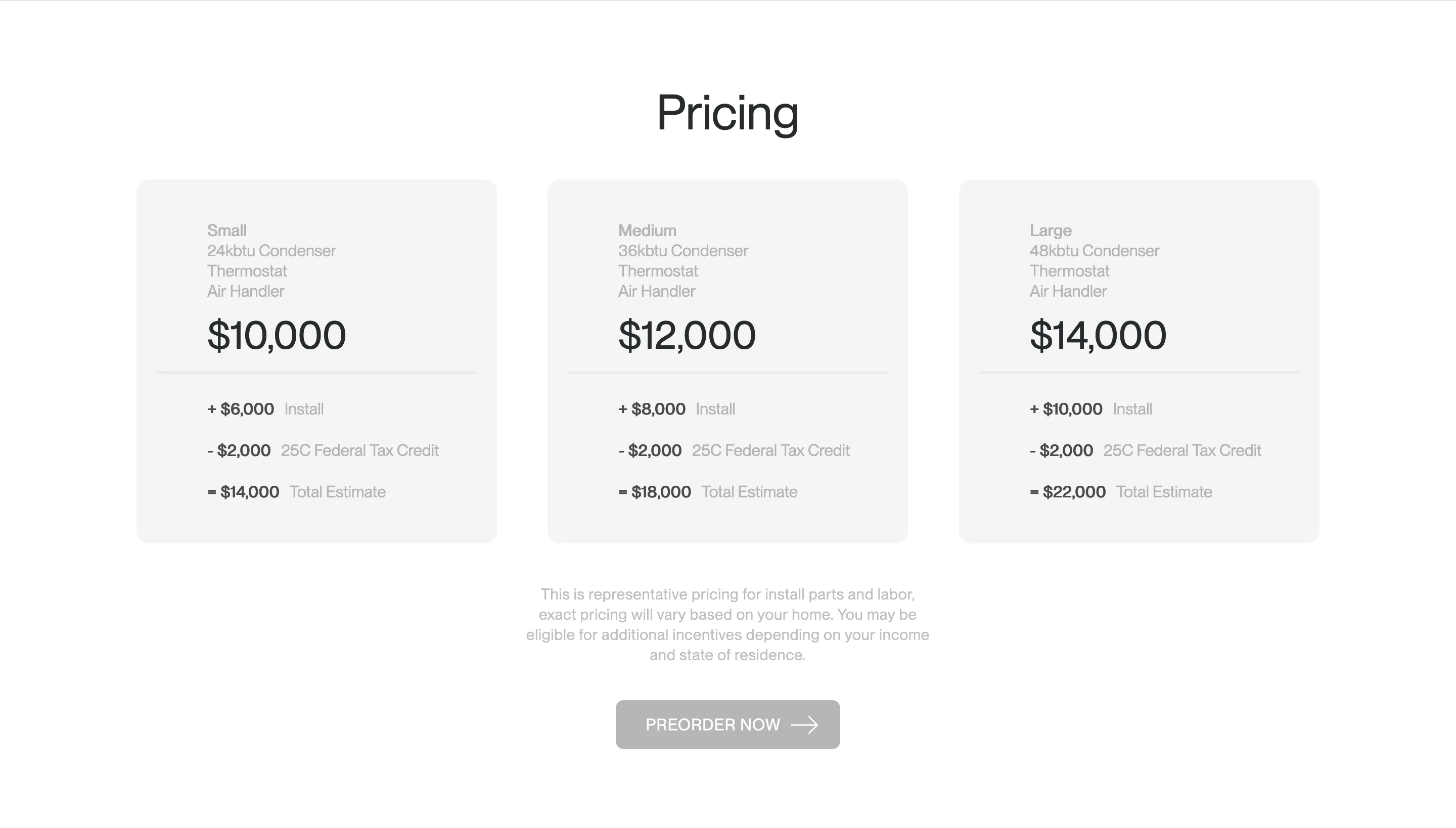Select the Large pricing plan card
The width and height of the screenshot is (1456, 828).
coord(1139,360)
